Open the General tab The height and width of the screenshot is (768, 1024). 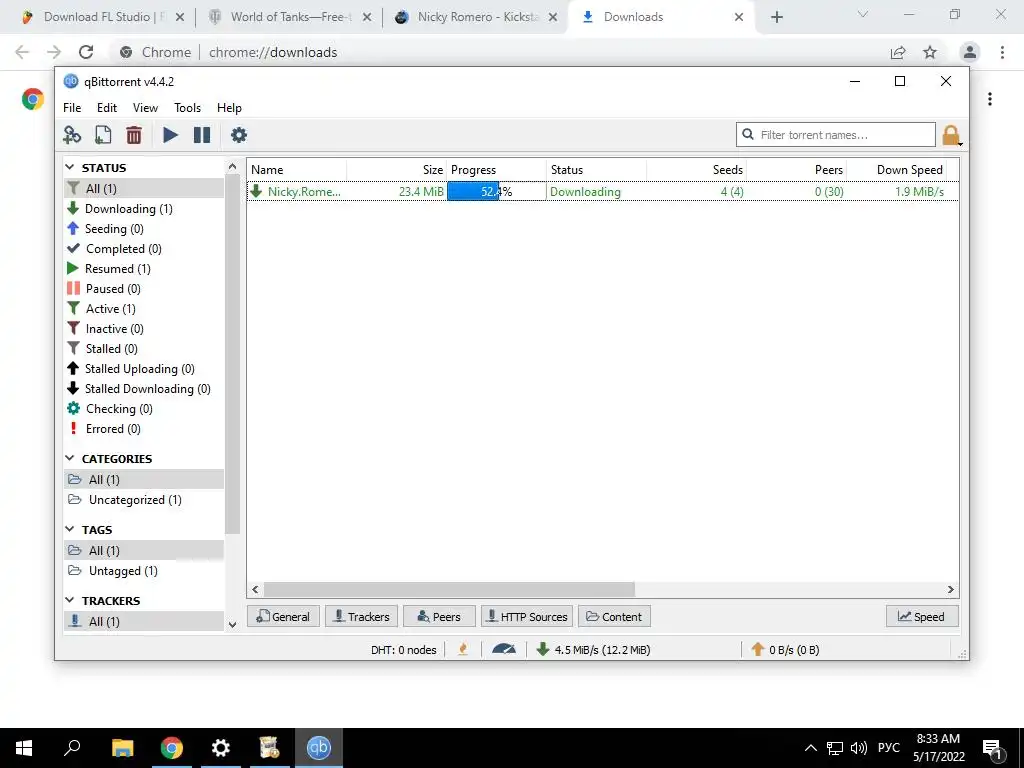pyautogui.click(x=283, y=616)
